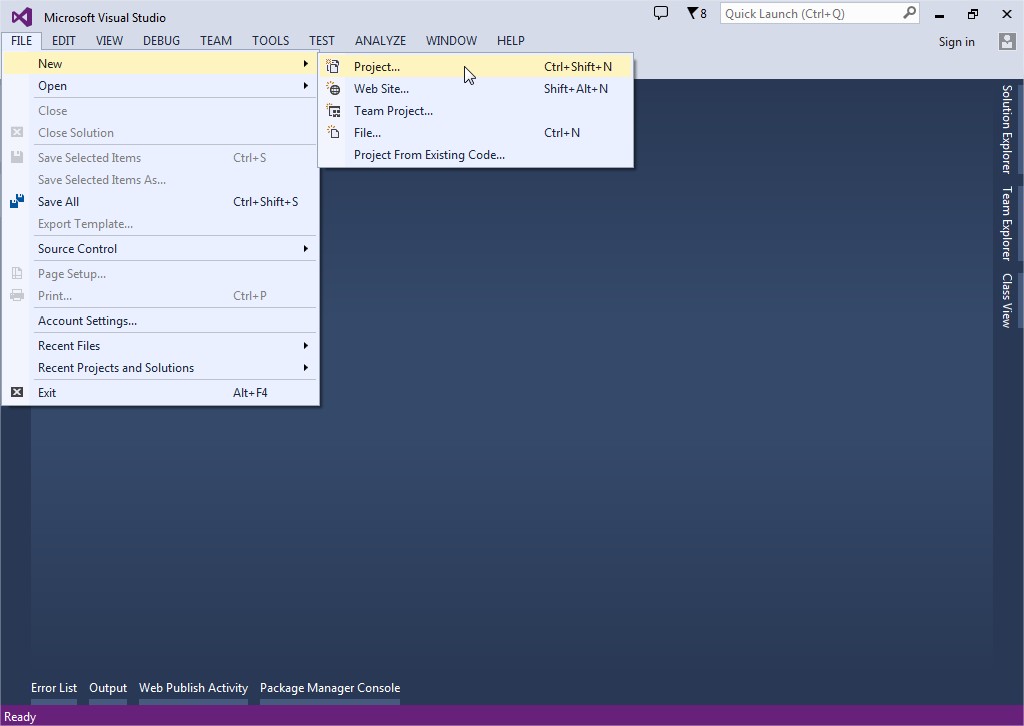
Task: Minimize the Visual Studio window
Action: [x=939, y=14]
